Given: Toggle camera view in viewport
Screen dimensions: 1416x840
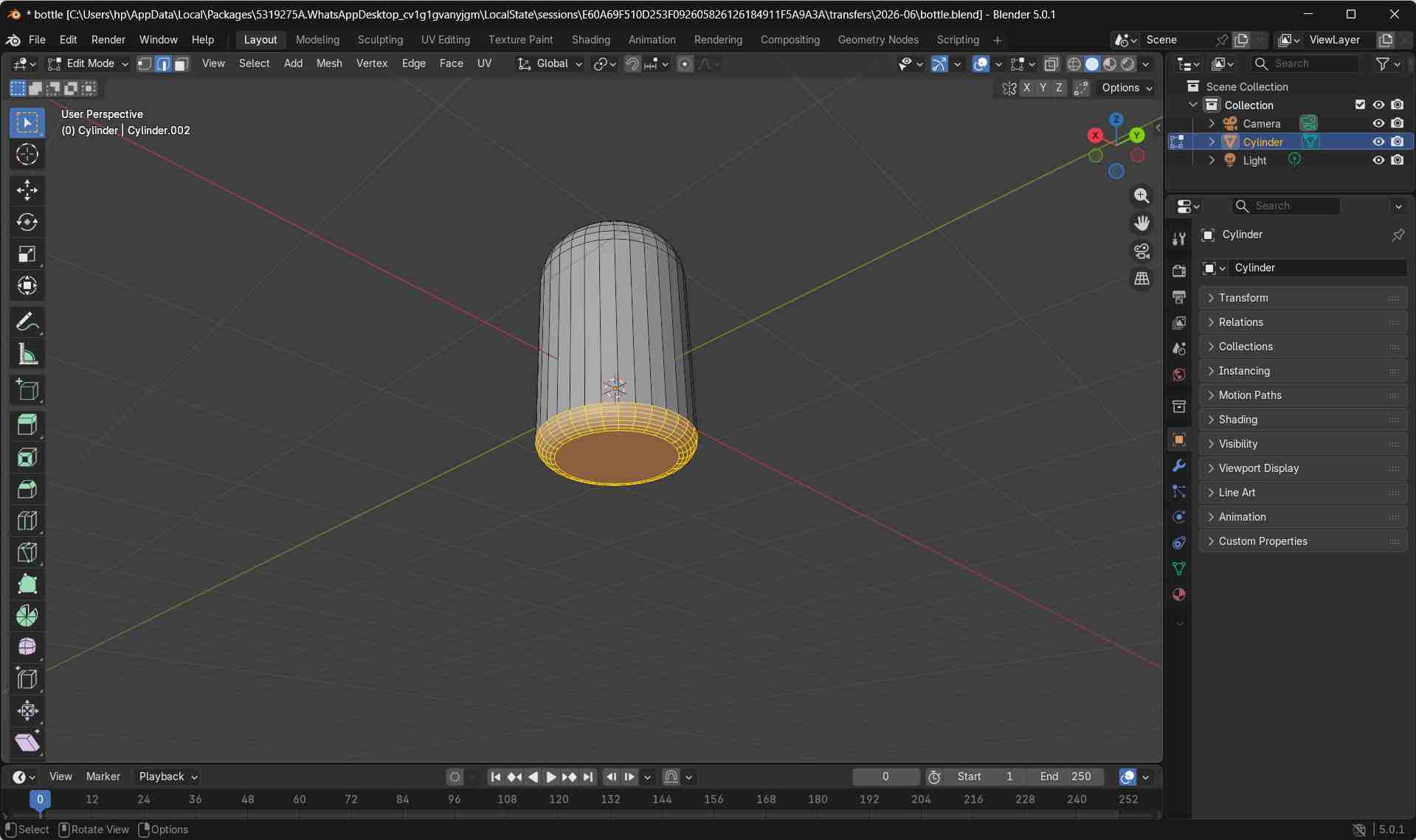Looking at the screenshot, I should (x=1142, y=251).
